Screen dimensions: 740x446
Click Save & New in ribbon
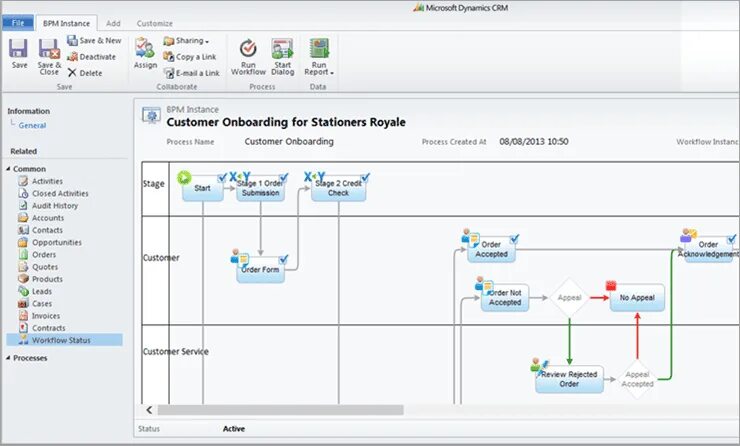[94, 41]
